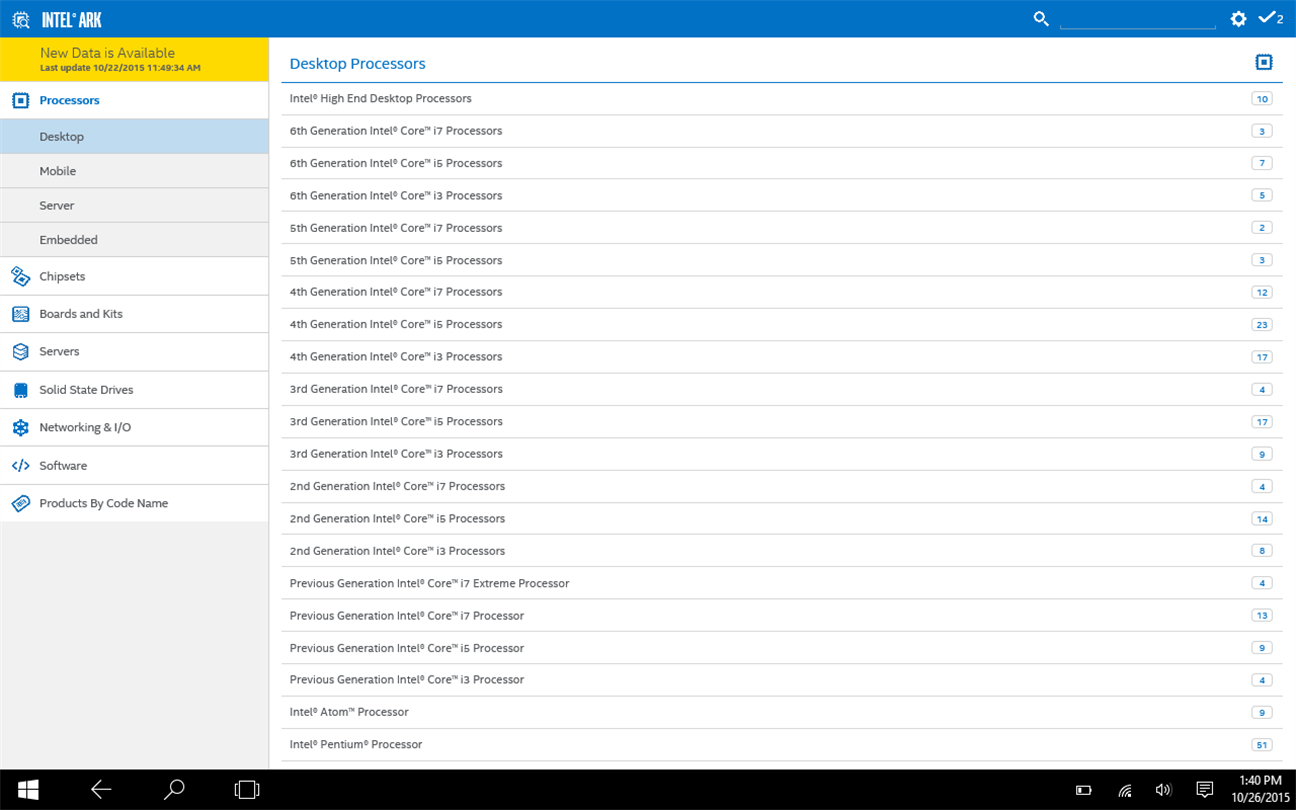Click count badge 23 on 4th Gen i5 row
The height and width of the screenshot is (810, 1296).
click(1262, 324)
